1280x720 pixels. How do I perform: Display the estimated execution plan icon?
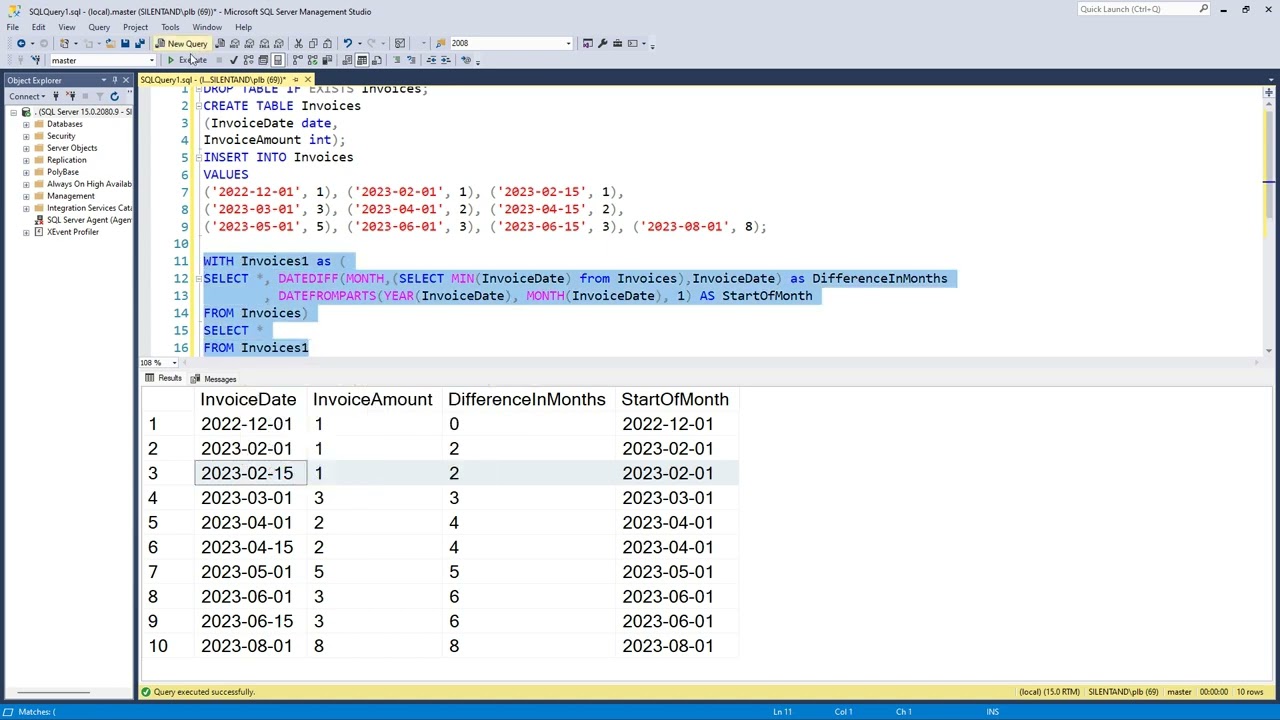pyautogui.click(x=248, y=60)
